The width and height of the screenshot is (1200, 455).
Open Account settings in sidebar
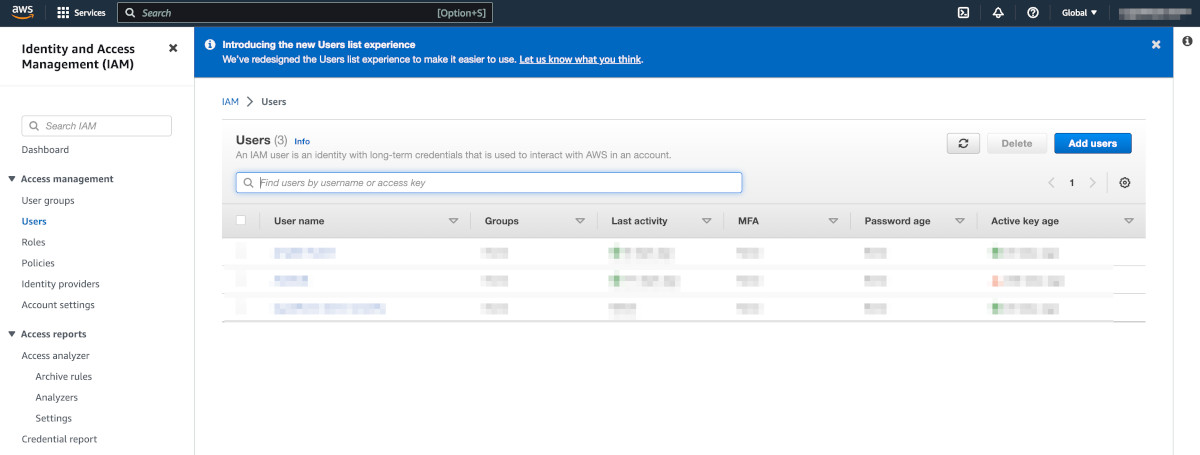pyautogui.click(x=58, y=305)
